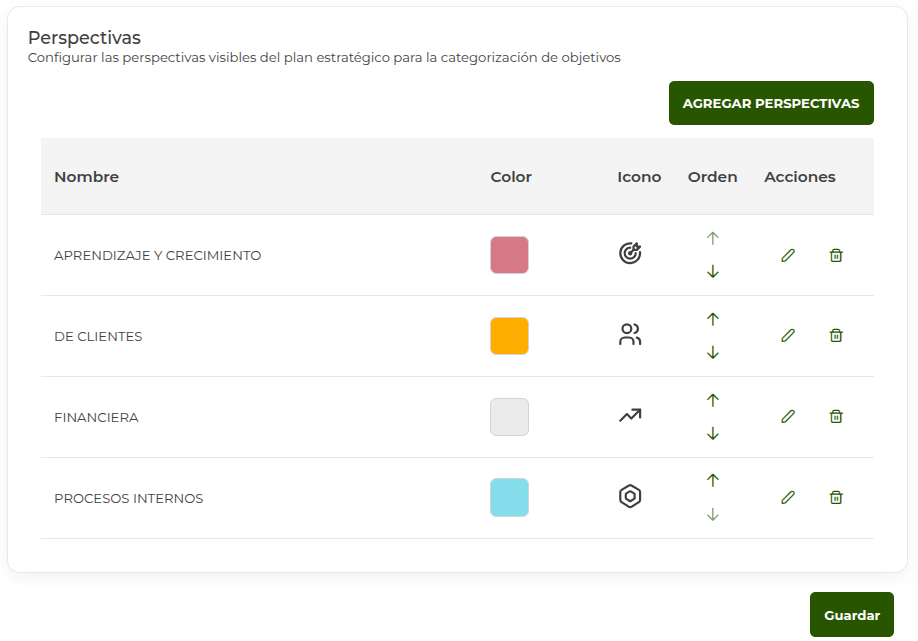Select the light blue PROCESOS INTERNOS swatch

point(509,498)
